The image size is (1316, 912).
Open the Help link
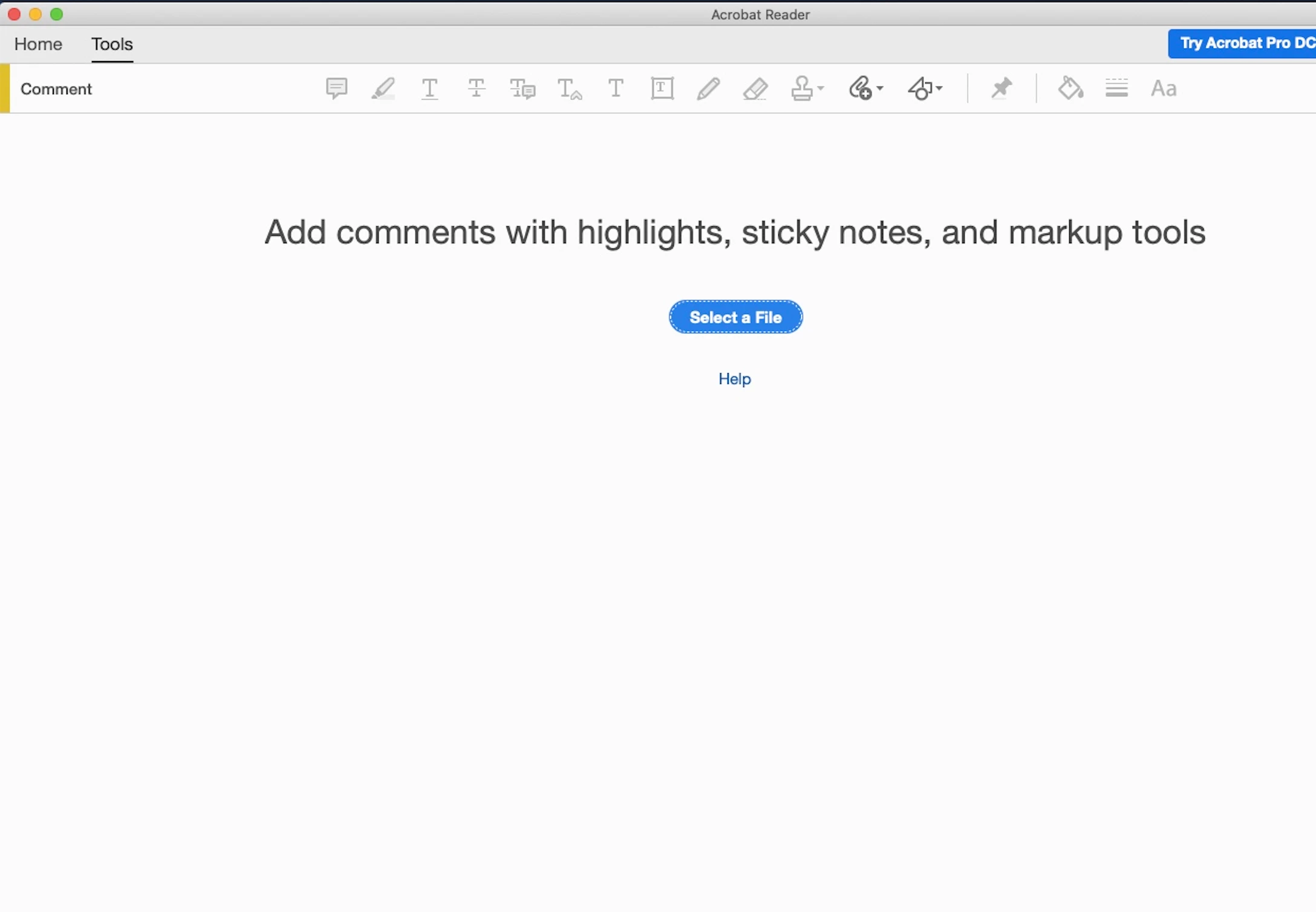click(734, 379)
